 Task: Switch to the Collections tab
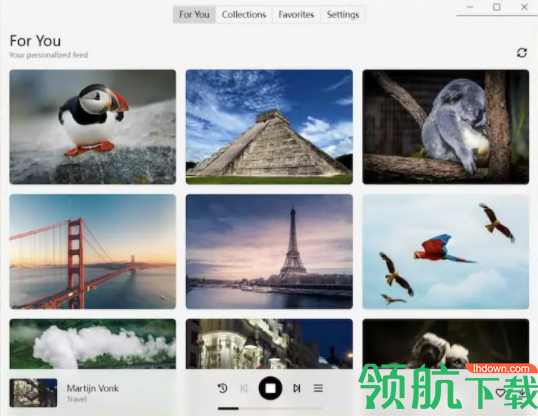(x=244, y=14)
